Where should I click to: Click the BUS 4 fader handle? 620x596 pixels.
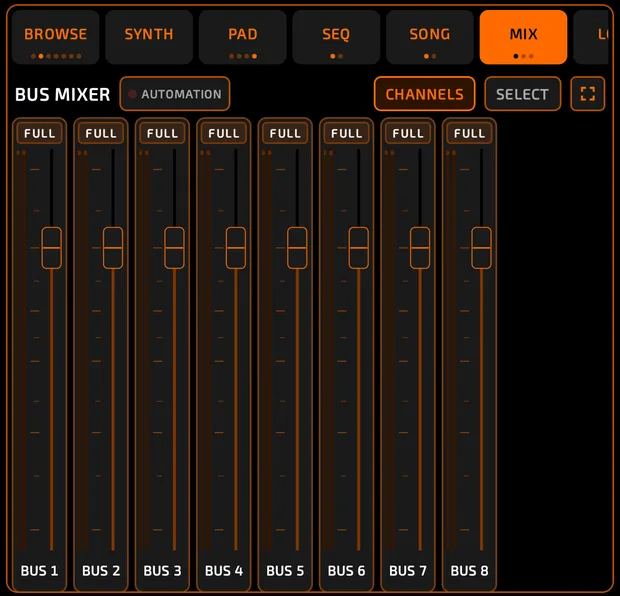[236, 248]
